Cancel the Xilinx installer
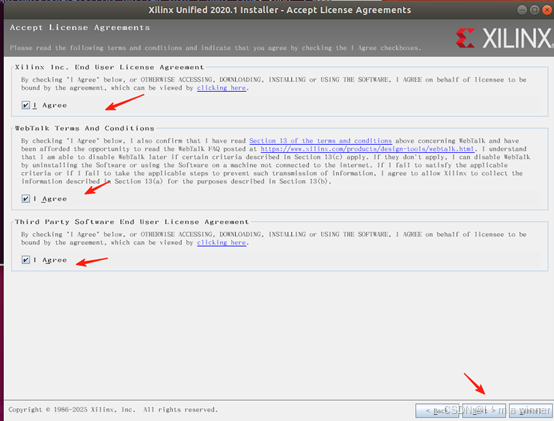The height and width of the screenshot is (421, 554). click(531, 410)
